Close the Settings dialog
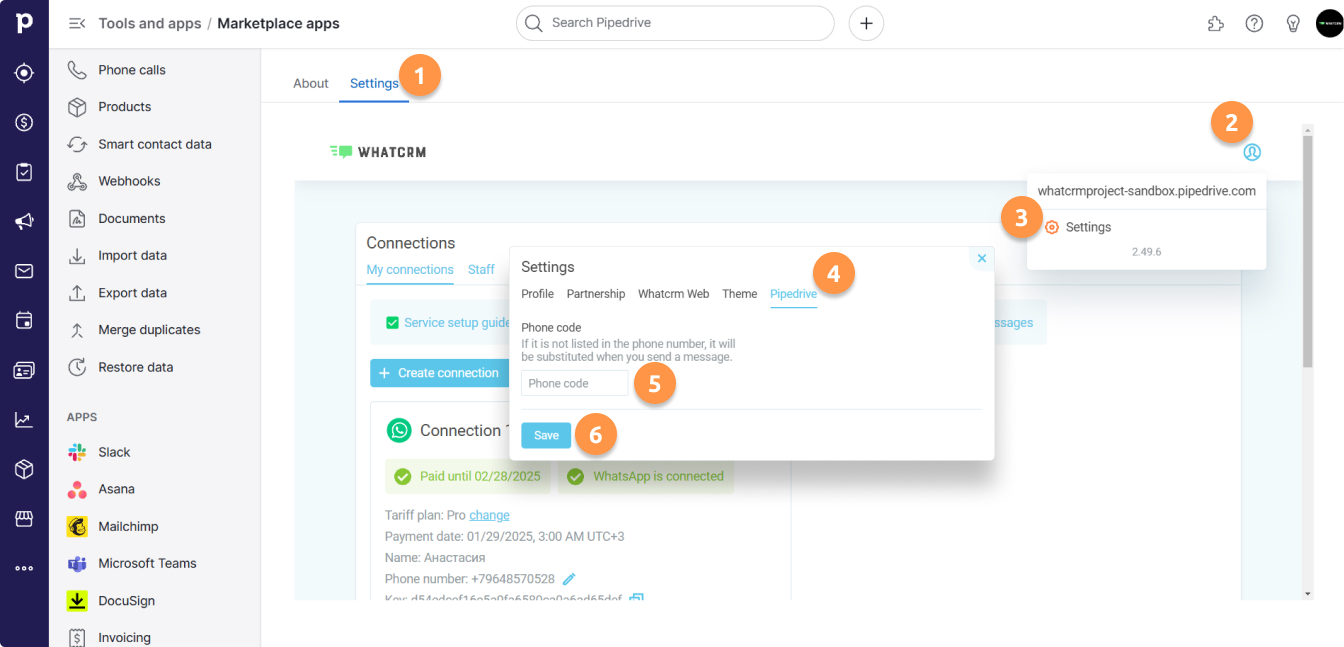Viewport: 1344px width, 647px height. point(981,258)
